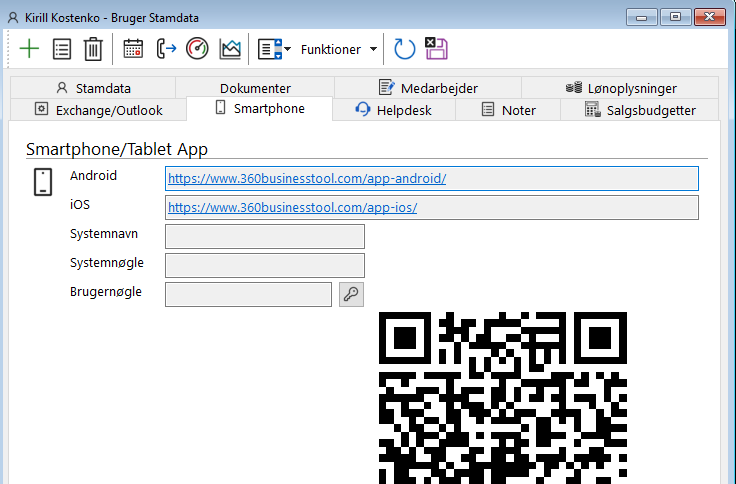Open the calendar icon in toolbar
This screenshot has width=736, height=484.
tap(133, 49)
